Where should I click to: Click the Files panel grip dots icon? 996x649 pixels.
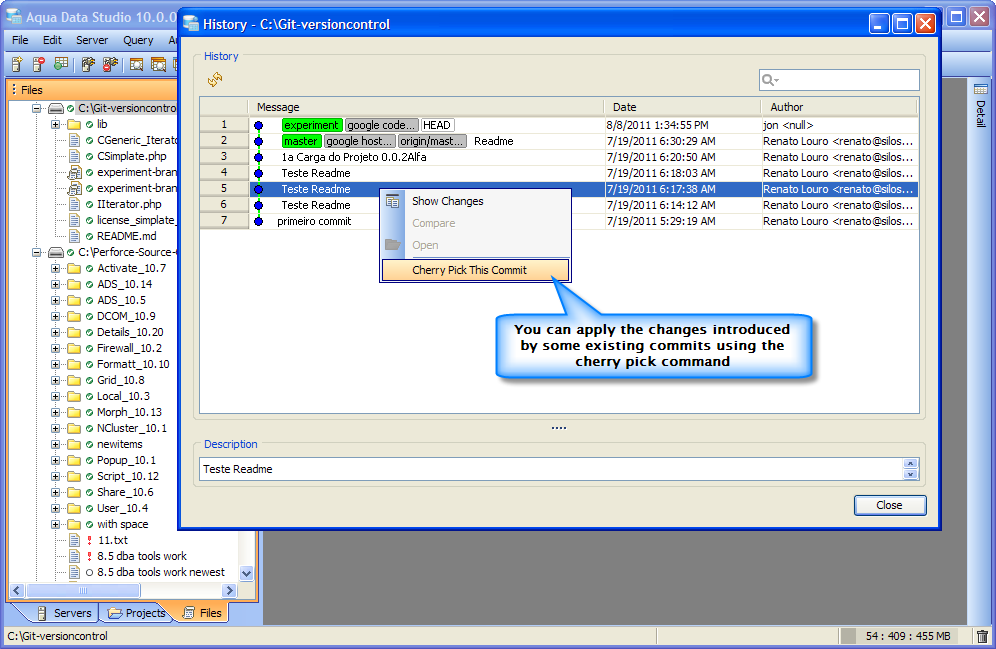click(x=14, y=90)
